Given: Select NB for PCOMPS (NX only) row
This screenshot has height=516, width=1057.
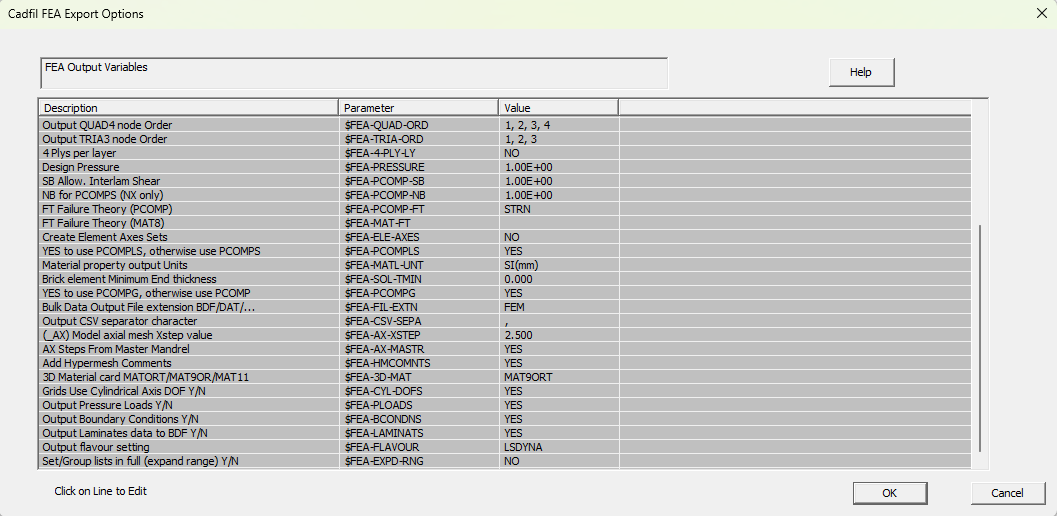Looking at the screenshot, I should pos(505,195).
